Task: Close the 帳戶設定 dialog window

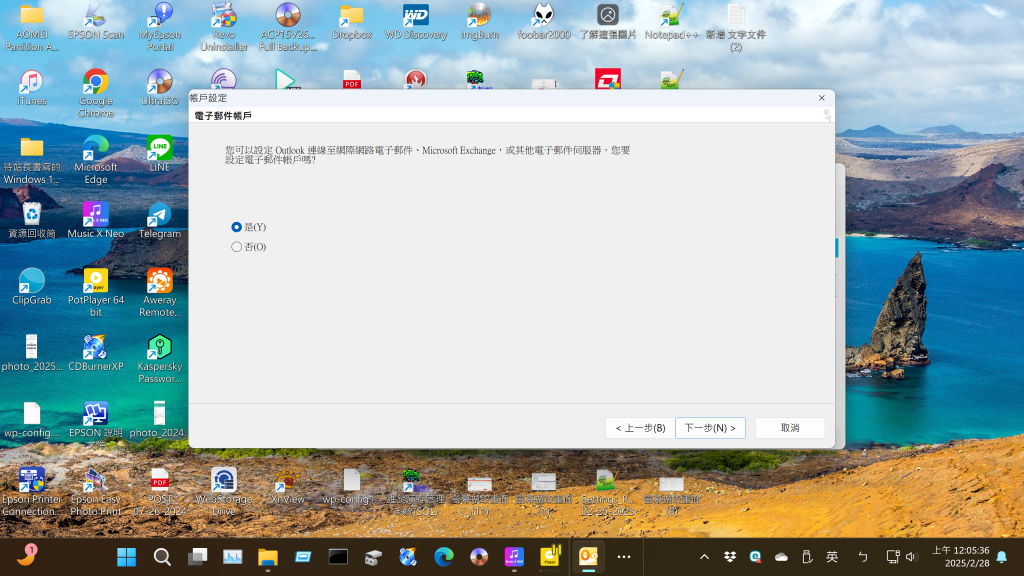Action: (822, 98)
